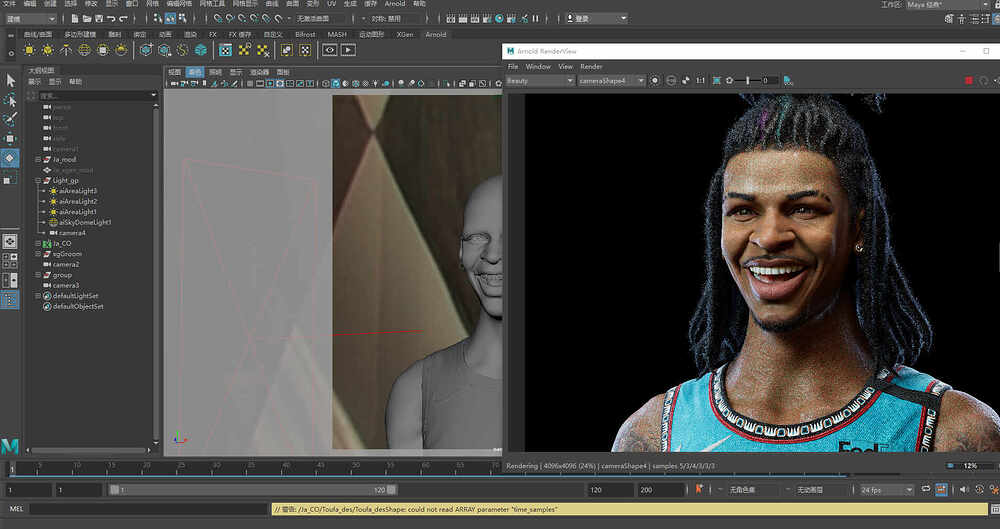
Task: Open File menu in Arnold RenderView
Action: coord(513,66)
